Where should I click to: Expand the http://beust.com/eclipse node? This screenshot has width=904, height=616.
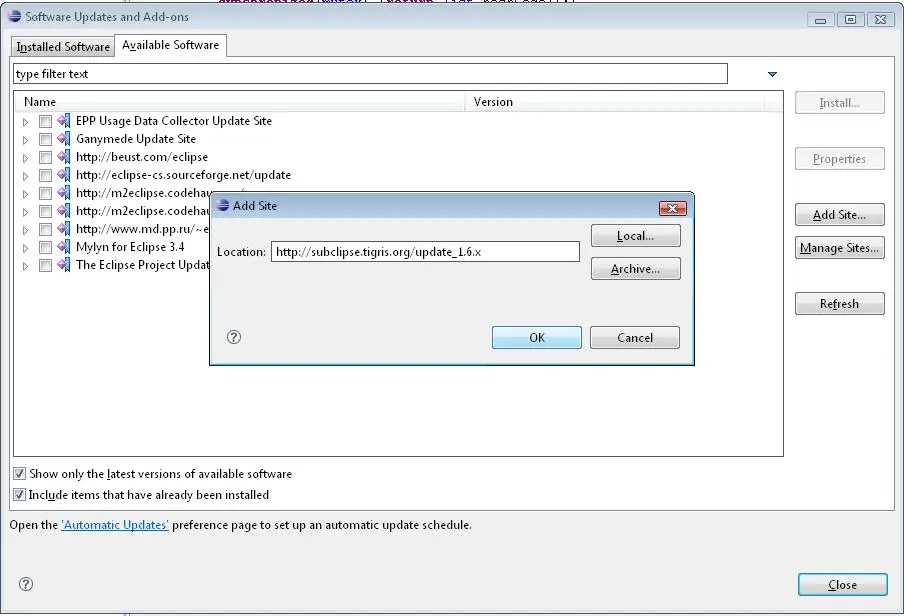point(25,158)
